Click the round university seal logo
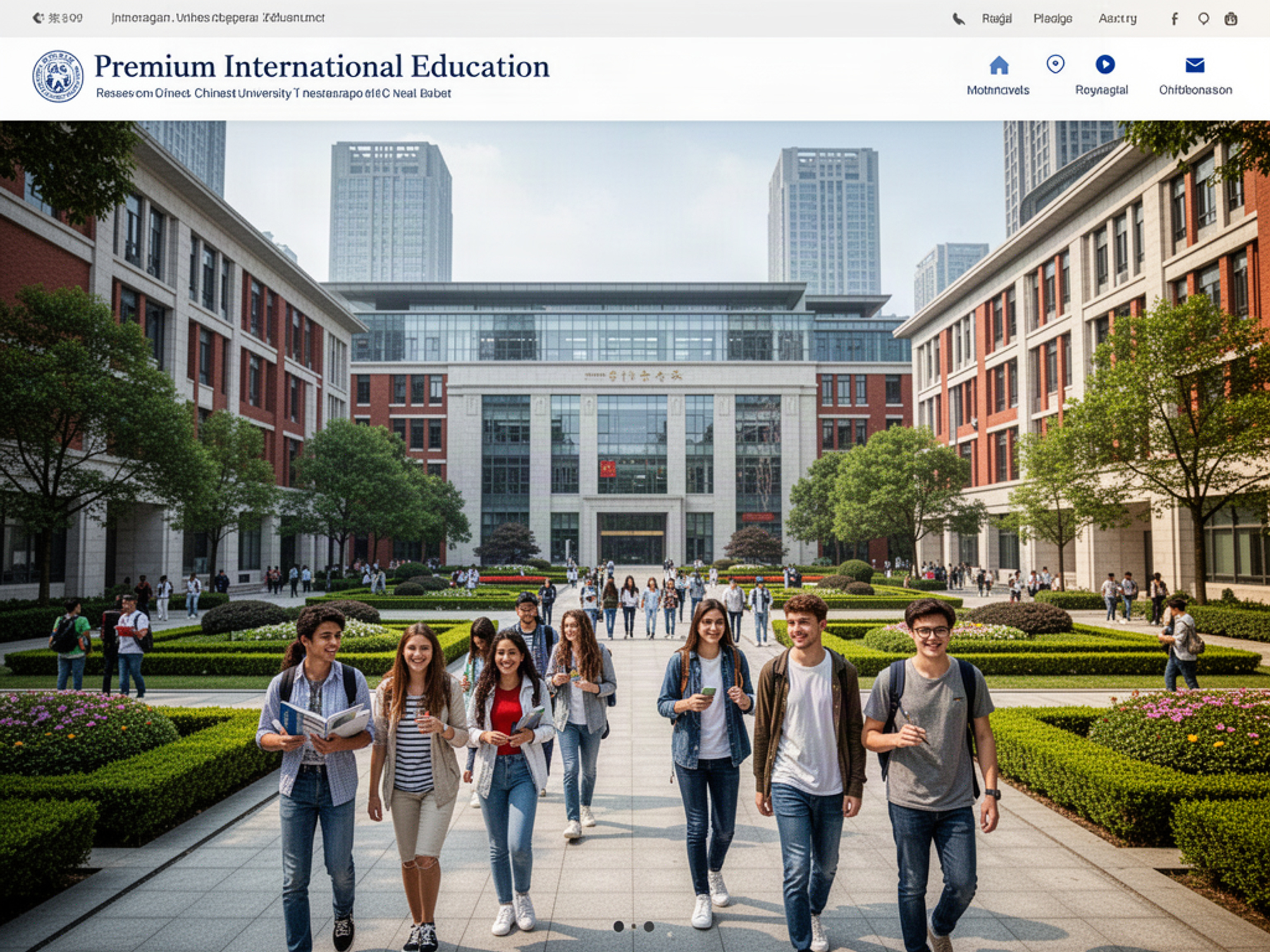 tap(57, 76)
